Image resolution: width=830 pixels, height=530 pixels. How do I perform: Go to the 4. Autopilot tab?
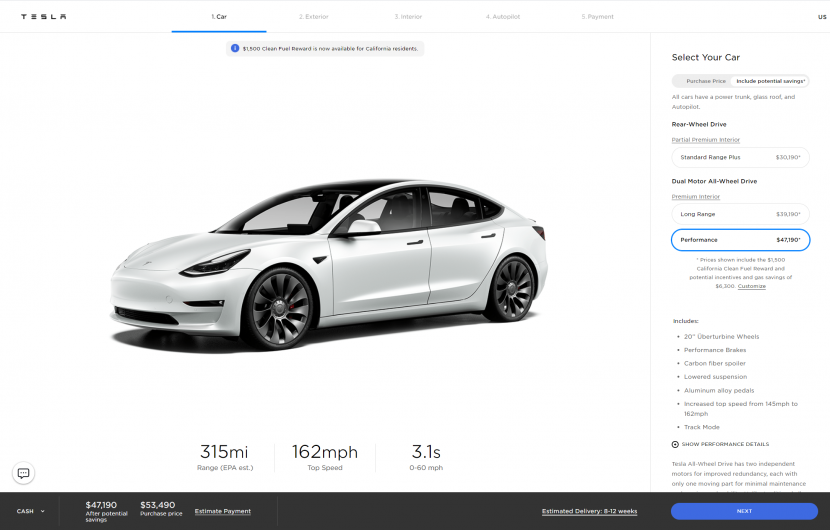point(503,16)
